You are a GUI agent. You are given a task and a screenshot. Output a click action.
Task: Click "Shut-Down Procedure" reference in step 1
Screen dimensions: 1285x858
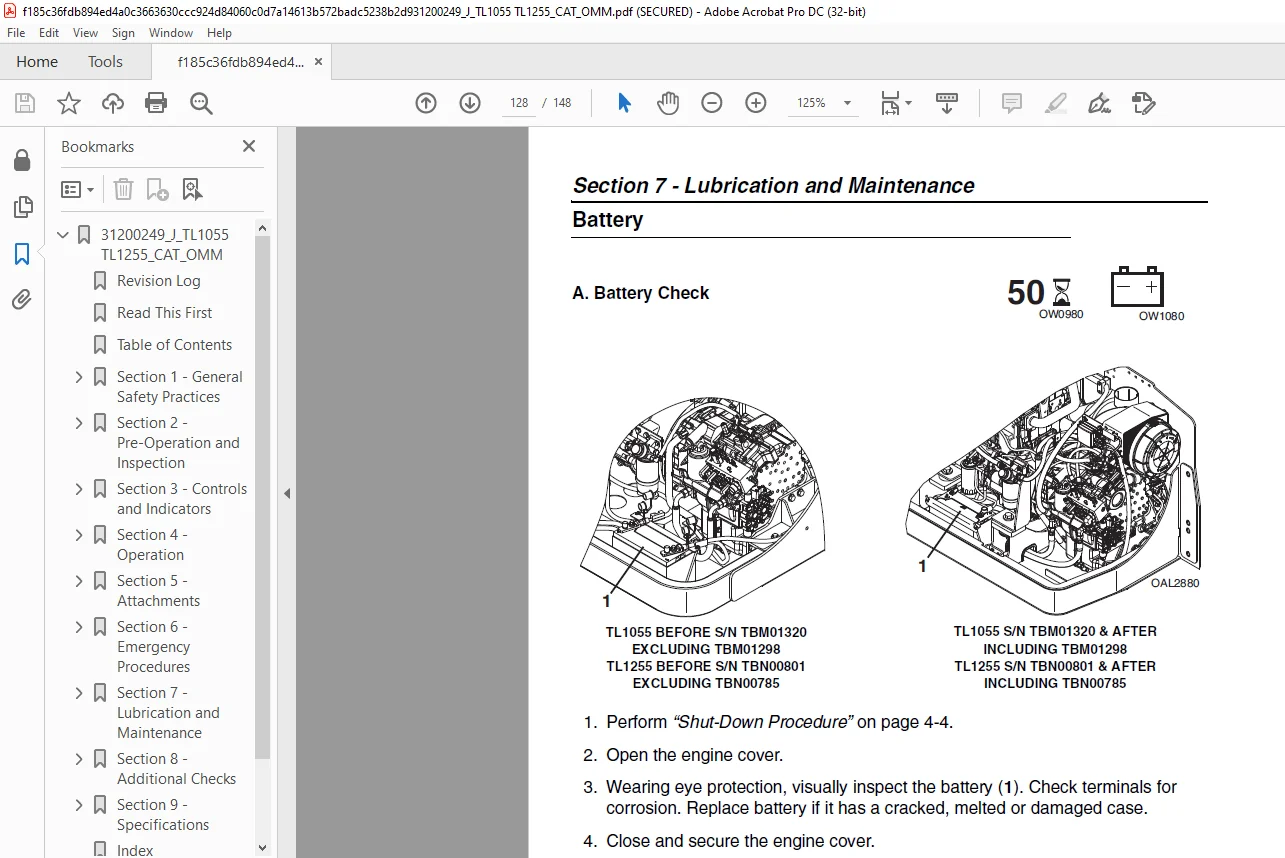pyautogui.click(x=763, y=722)
